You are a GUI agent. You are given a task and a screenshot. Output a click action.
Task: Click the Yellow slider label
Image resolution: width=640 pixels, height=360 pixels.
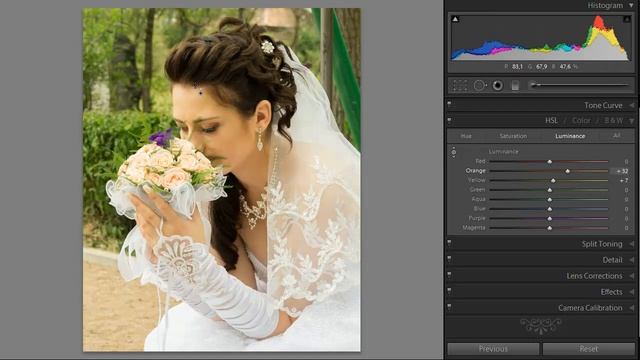click(476, 180)
